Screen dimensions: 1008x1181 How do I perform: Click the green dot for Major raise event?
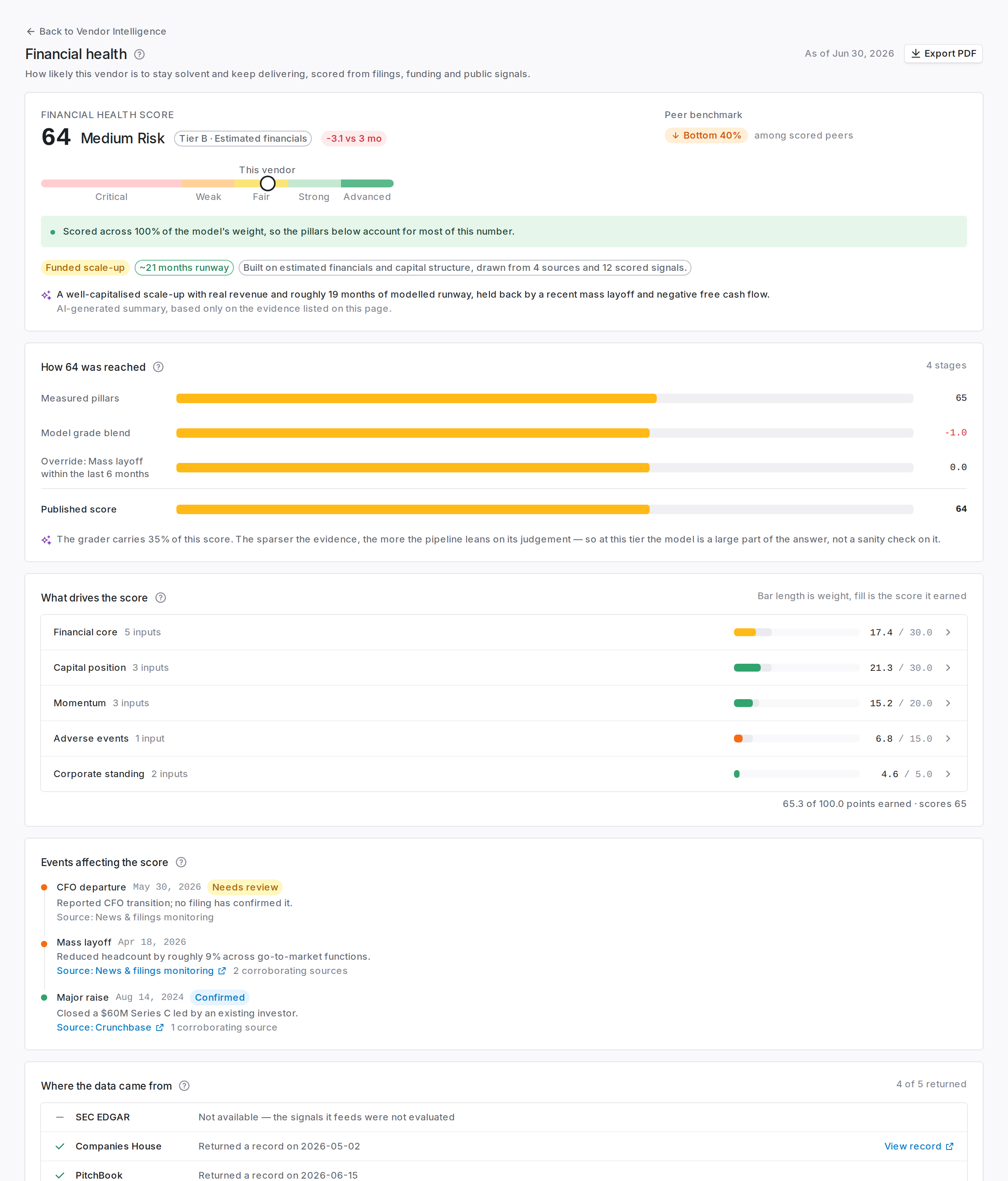pos(44,998)
